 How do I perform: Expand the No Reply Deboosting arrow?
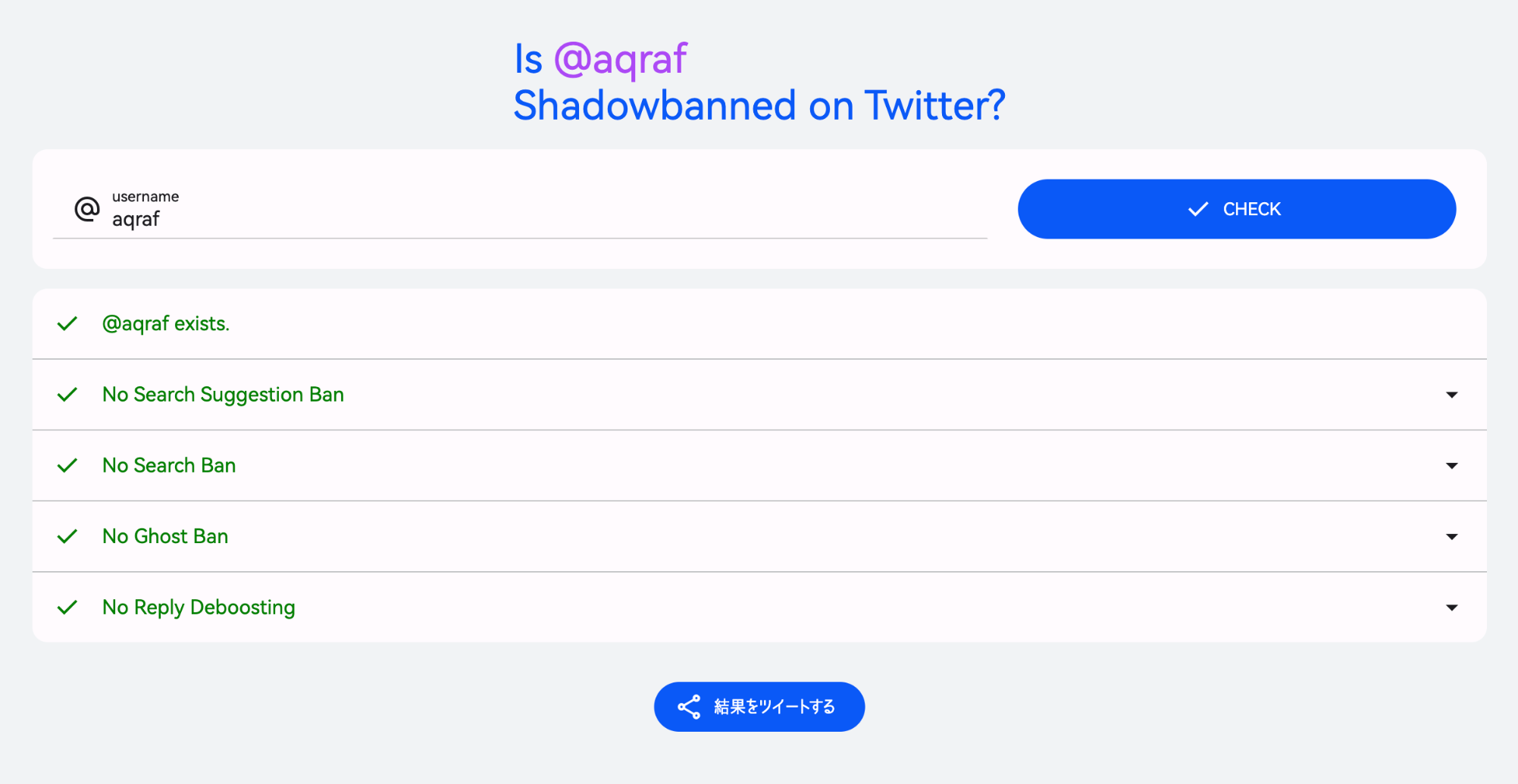pyautogui.click(x=1451, y=608)
